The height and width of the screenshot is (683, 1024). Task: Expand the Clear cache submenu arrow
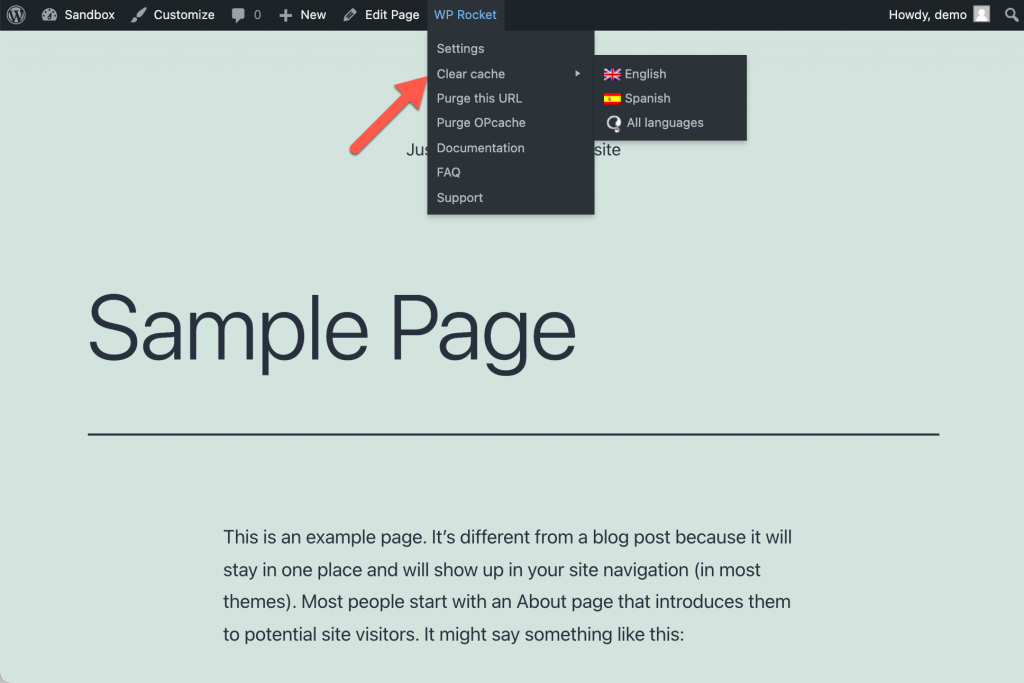coord(577,74)
